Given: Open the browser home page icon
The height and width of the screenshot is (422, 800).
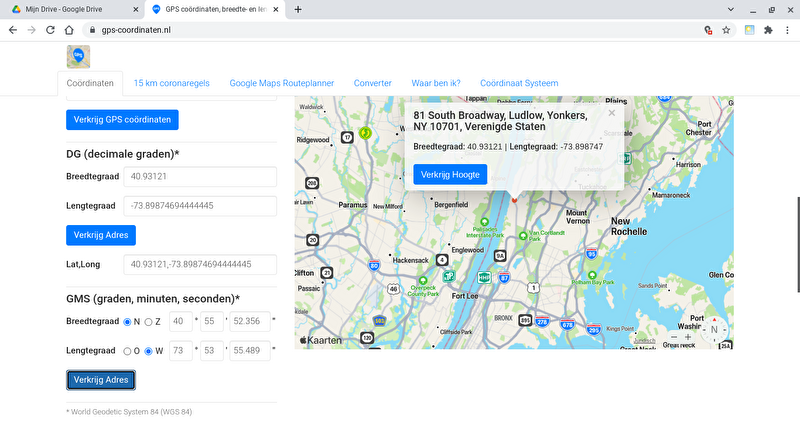Looking at the screenshot, I should click(69, 30).
